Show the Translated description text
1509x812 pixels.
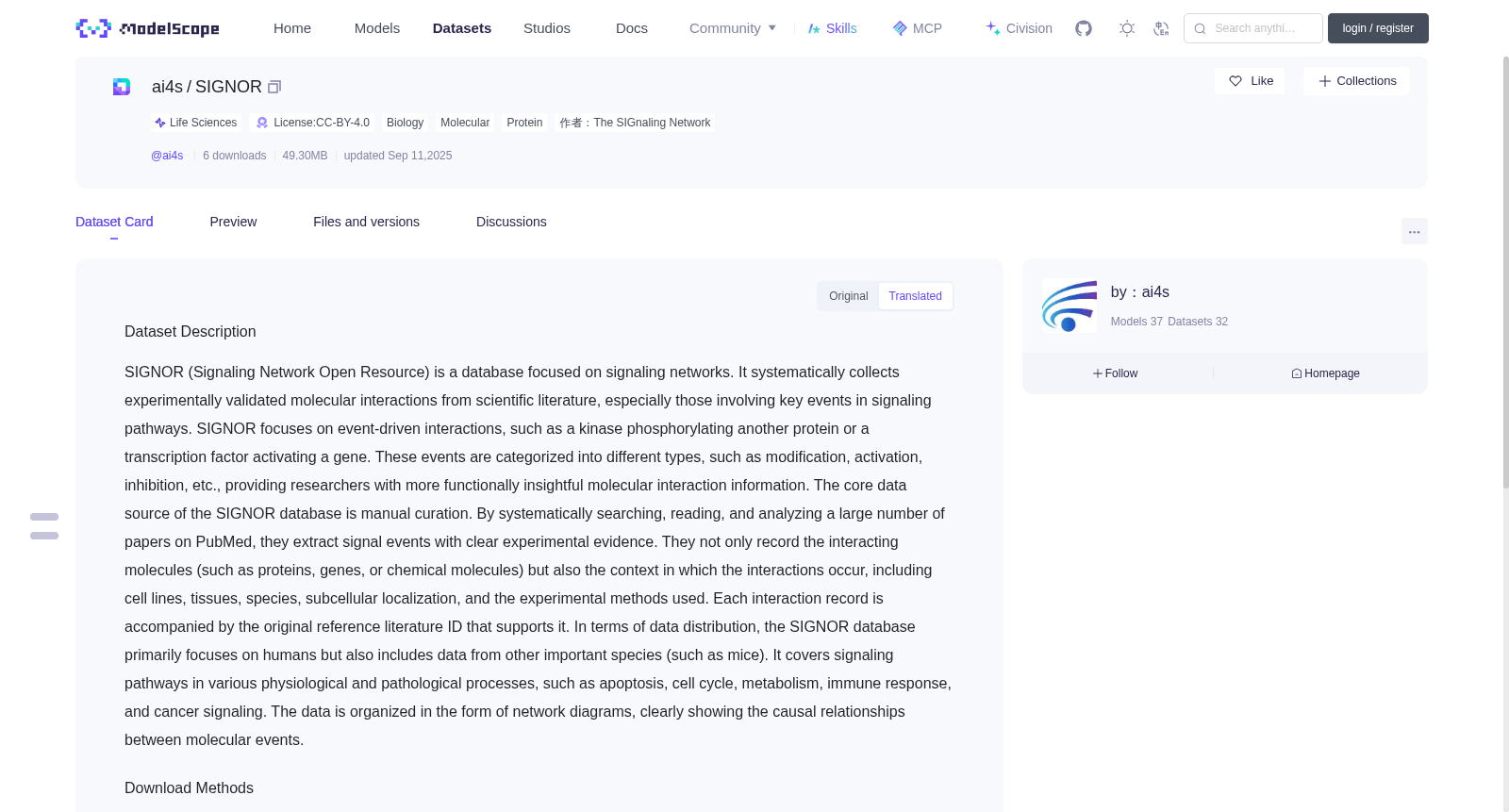pyautogui.click(x=915, y=296)
